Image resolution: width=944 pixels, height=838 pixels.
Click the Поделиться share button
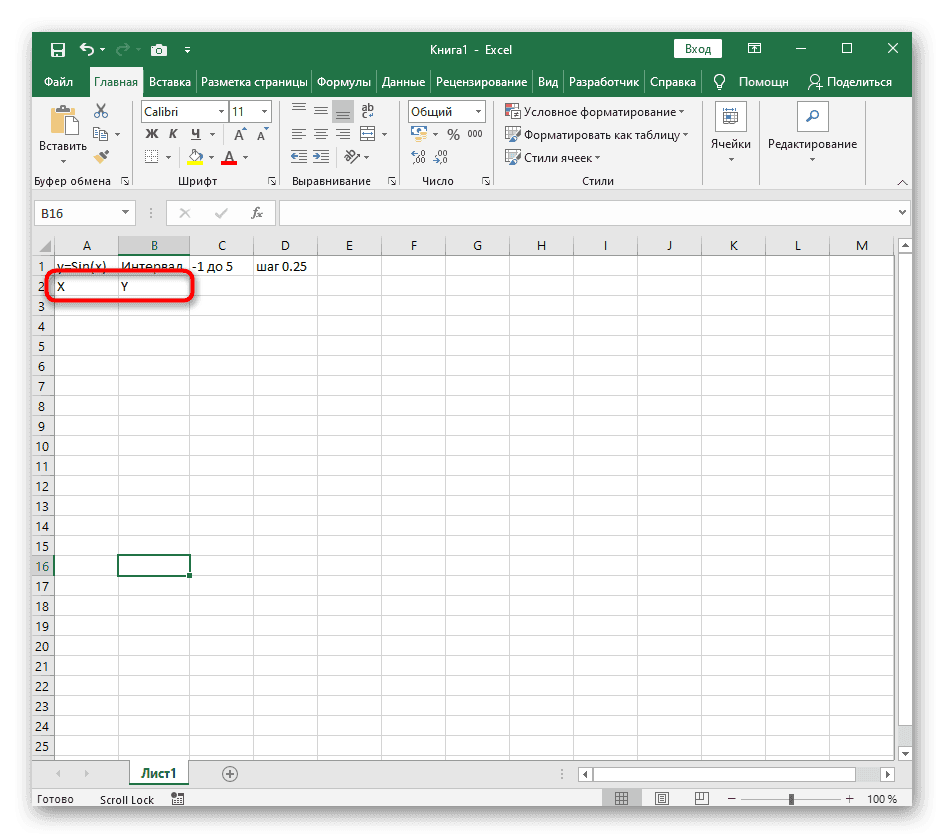coord(850,82)
